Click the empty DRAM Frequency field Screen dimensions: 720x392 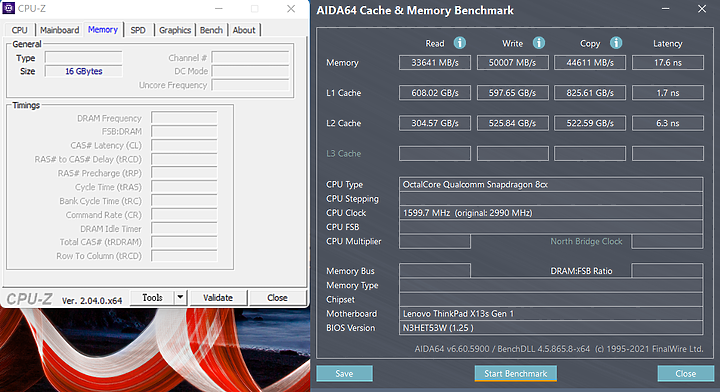click(x=184, y=118)
